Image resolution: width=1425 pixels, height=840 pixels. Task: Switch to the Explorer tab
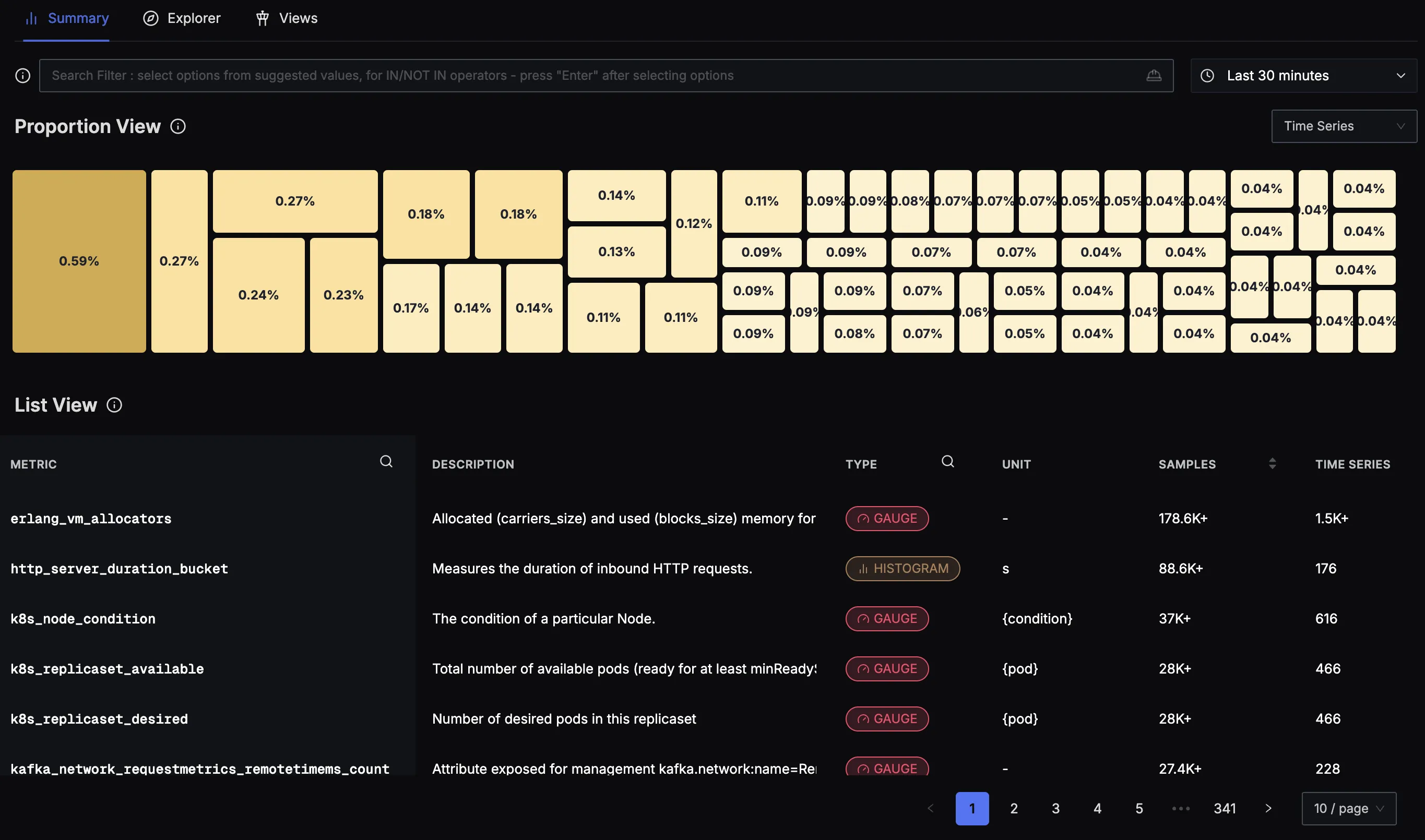click(182, 19)
